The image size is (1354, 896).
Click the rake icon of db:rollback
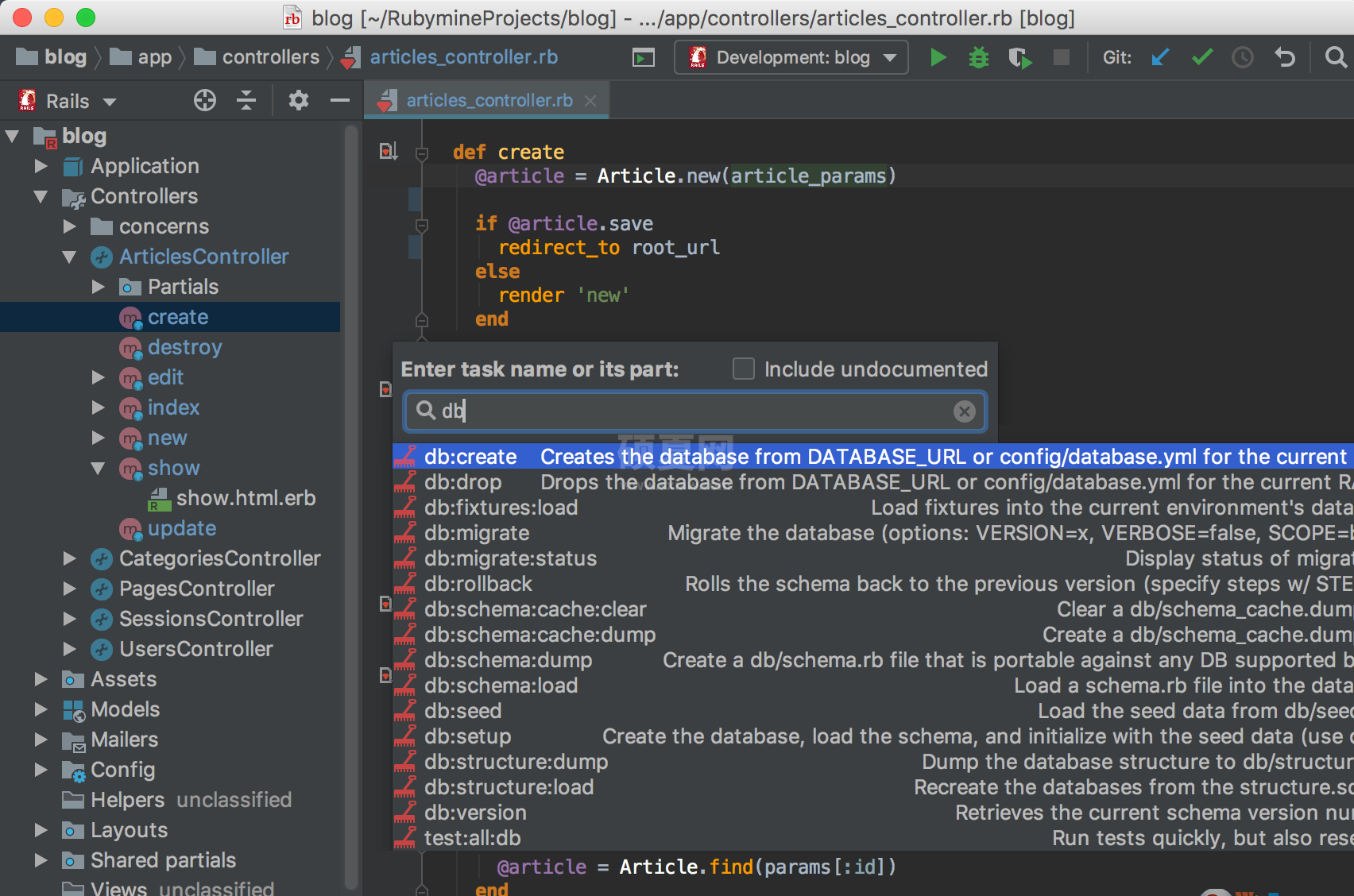pyautogui.click(x=405, y=584)
